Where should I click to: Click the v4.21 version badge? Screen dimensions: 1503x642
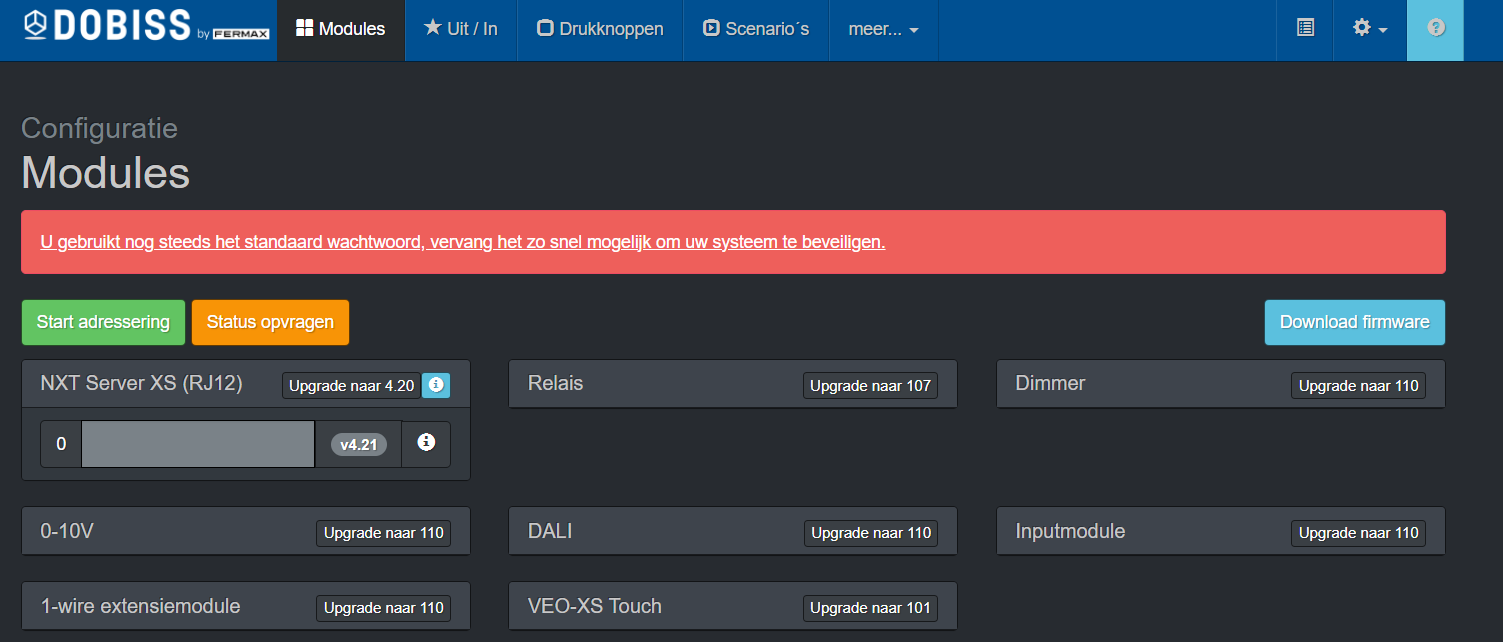358,445
